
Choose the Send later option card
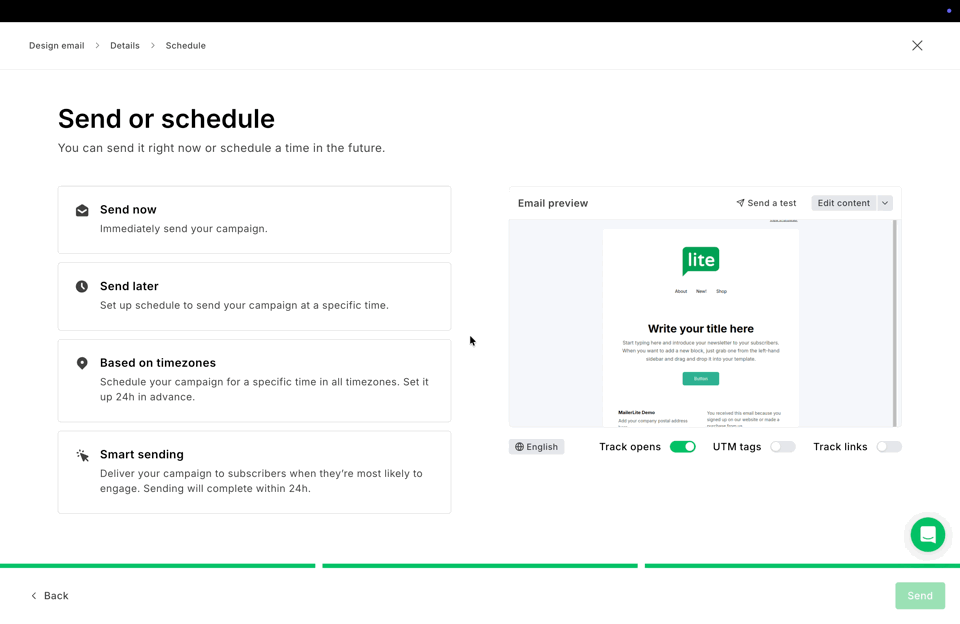point(255,296)
